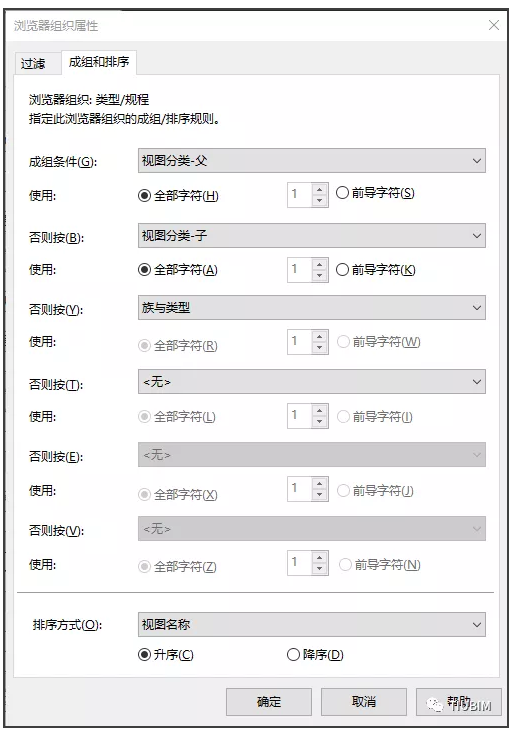Expand the 否则按(Y) dropdown showing 族与类型

(312, 308)
